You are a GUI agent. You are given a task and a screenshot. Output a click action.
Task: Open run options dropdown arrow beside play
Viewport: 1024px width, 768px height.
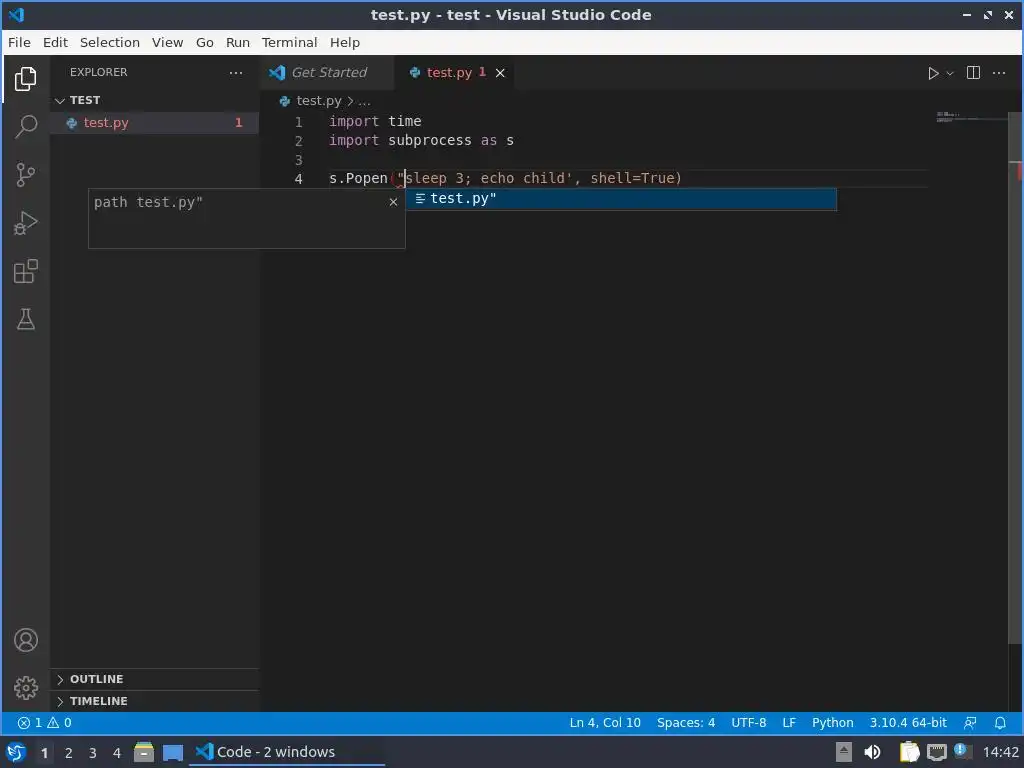950,73
